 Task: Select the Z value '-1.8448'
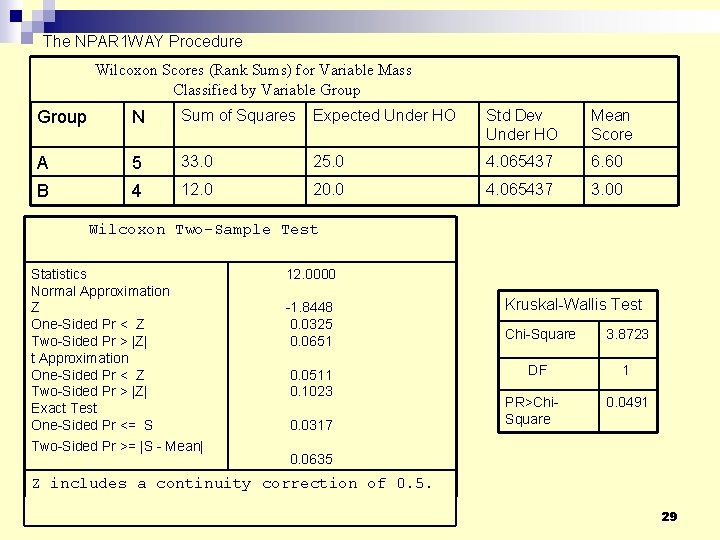coord(309,307)
